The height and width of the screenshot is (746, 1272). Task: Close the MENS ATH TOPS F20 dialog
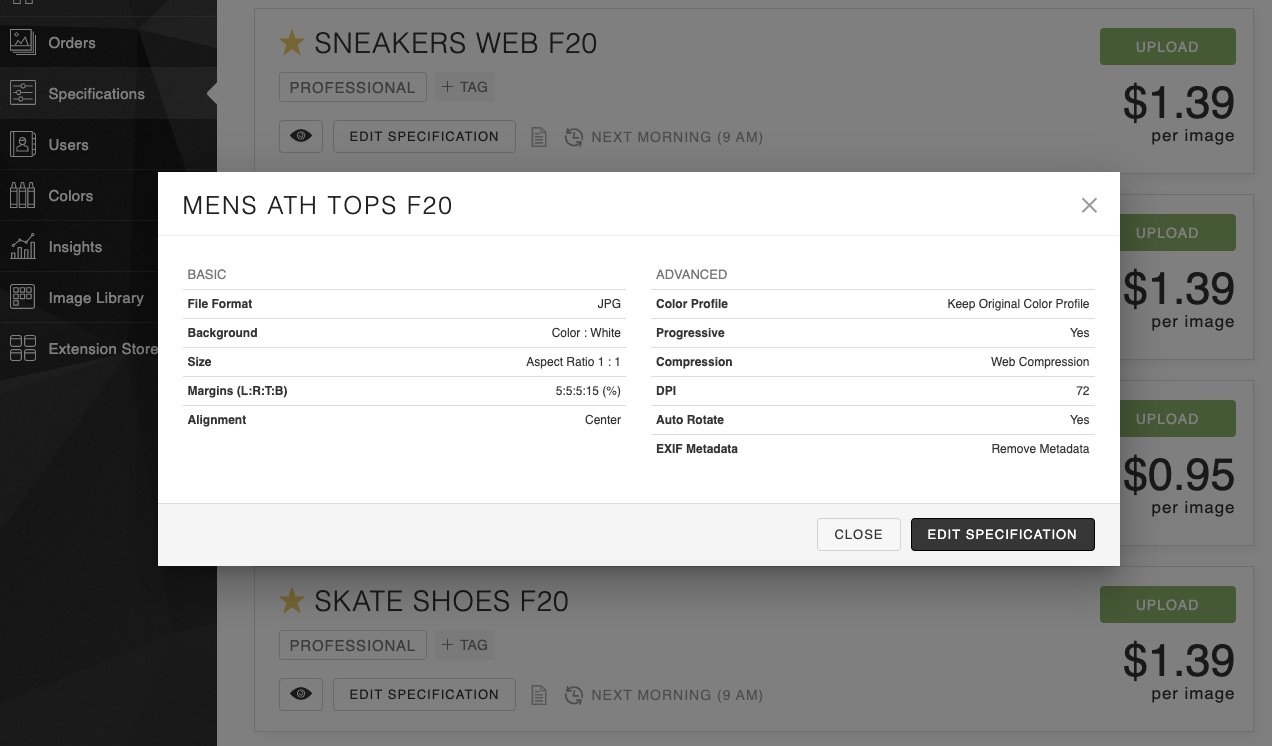click(1089, 205)
